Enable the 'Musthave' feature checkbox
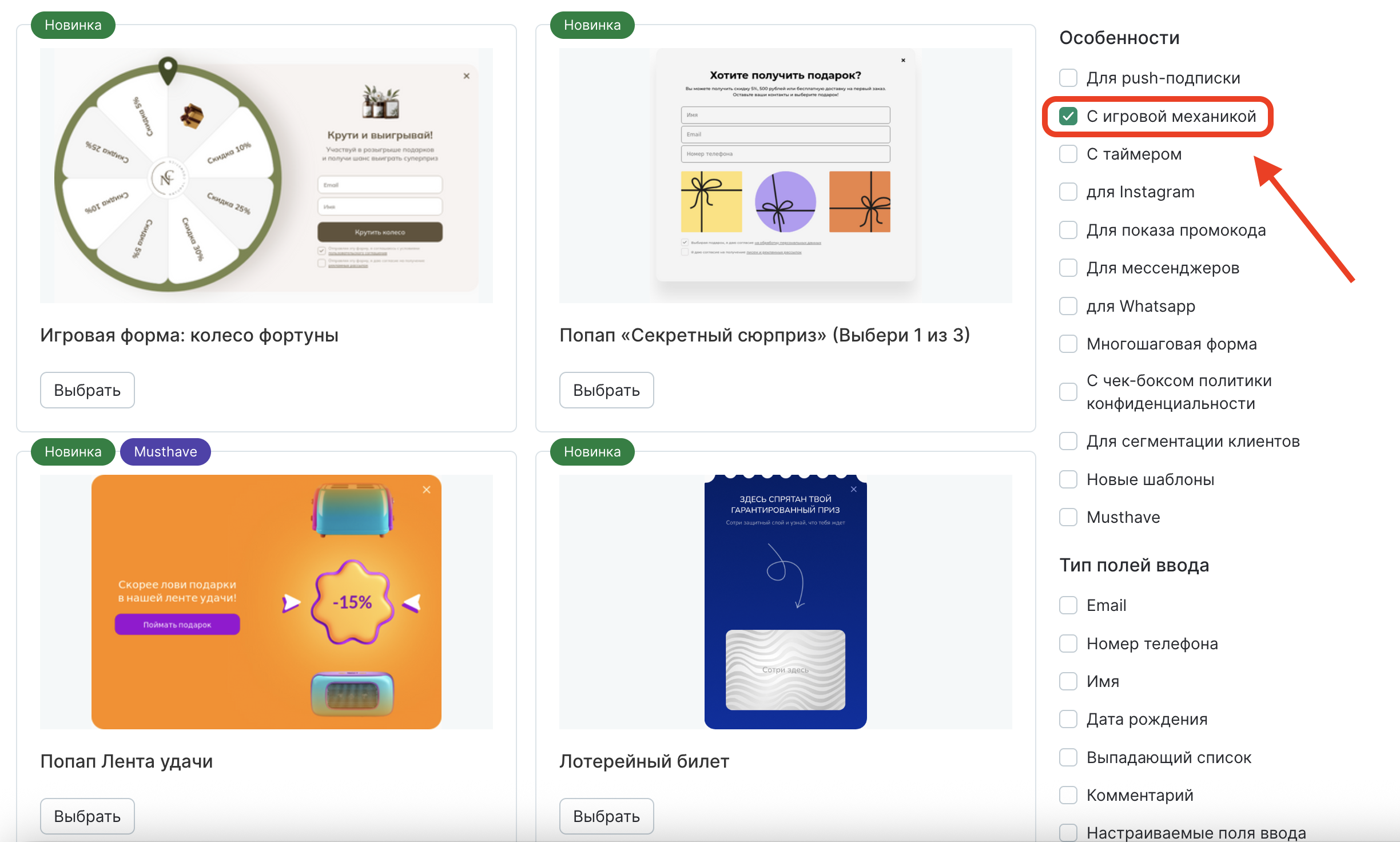 pos(1068,517)
